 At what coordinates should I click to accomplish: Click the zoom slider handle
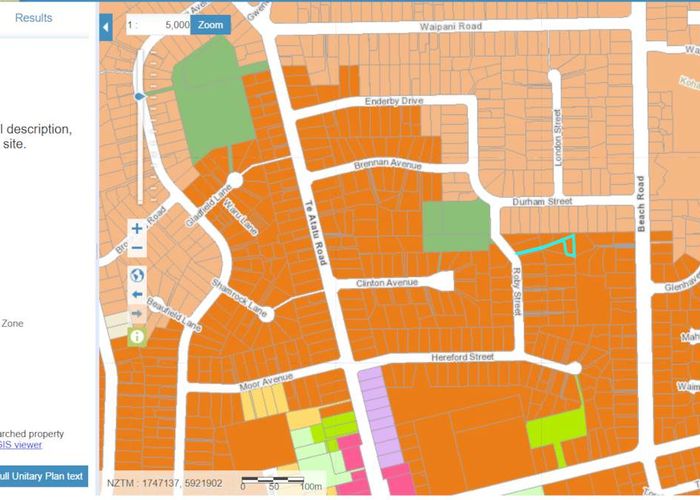[x=138, y=95]
